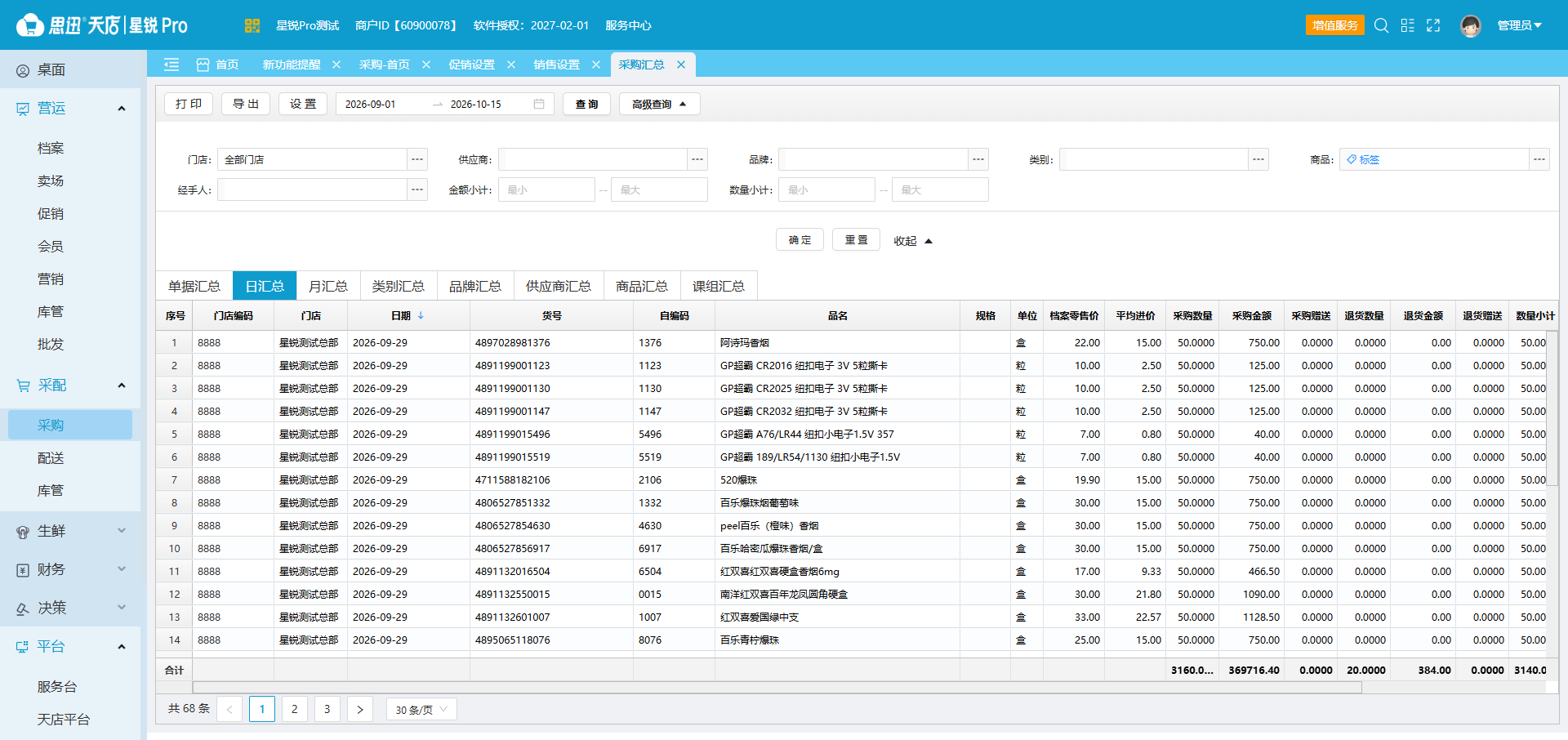Go to page 2 of results

[x=295, y=709]
